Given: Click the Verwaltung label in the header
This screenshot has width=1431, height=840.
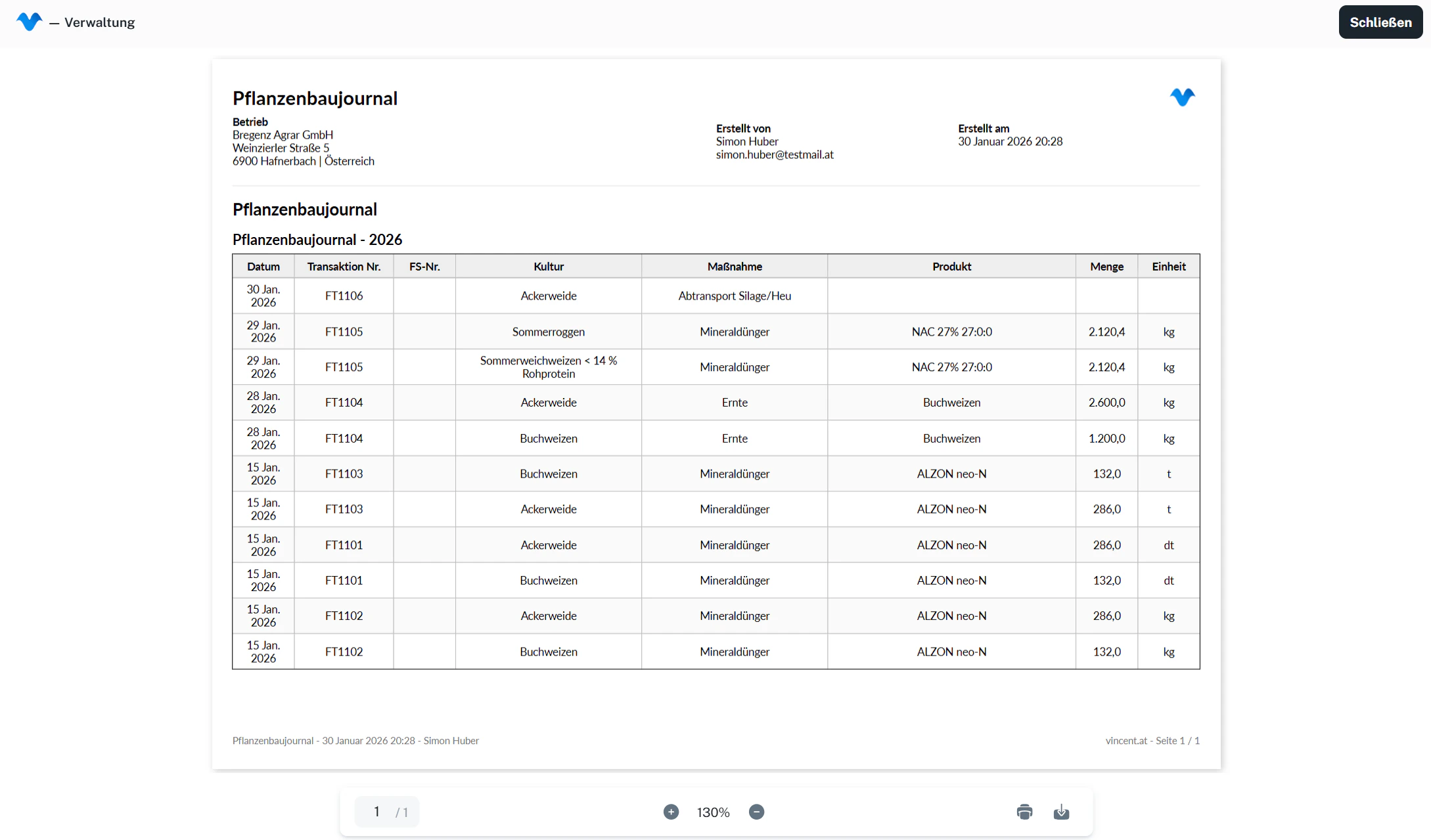Looking at the screenshot, I should point(99,22).
